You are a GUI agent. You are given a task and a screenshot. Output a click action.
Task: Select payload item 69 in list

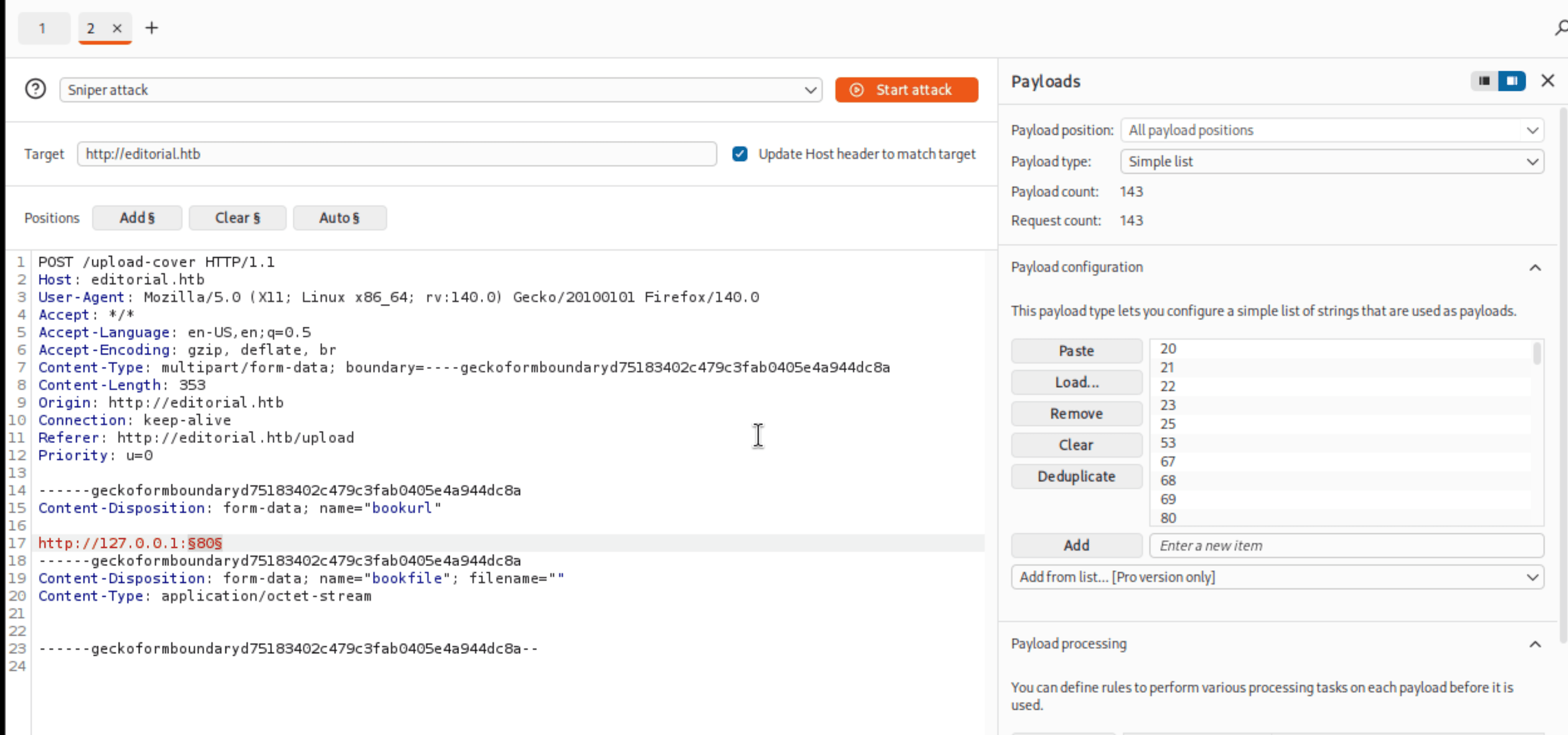pos(1341,500)
